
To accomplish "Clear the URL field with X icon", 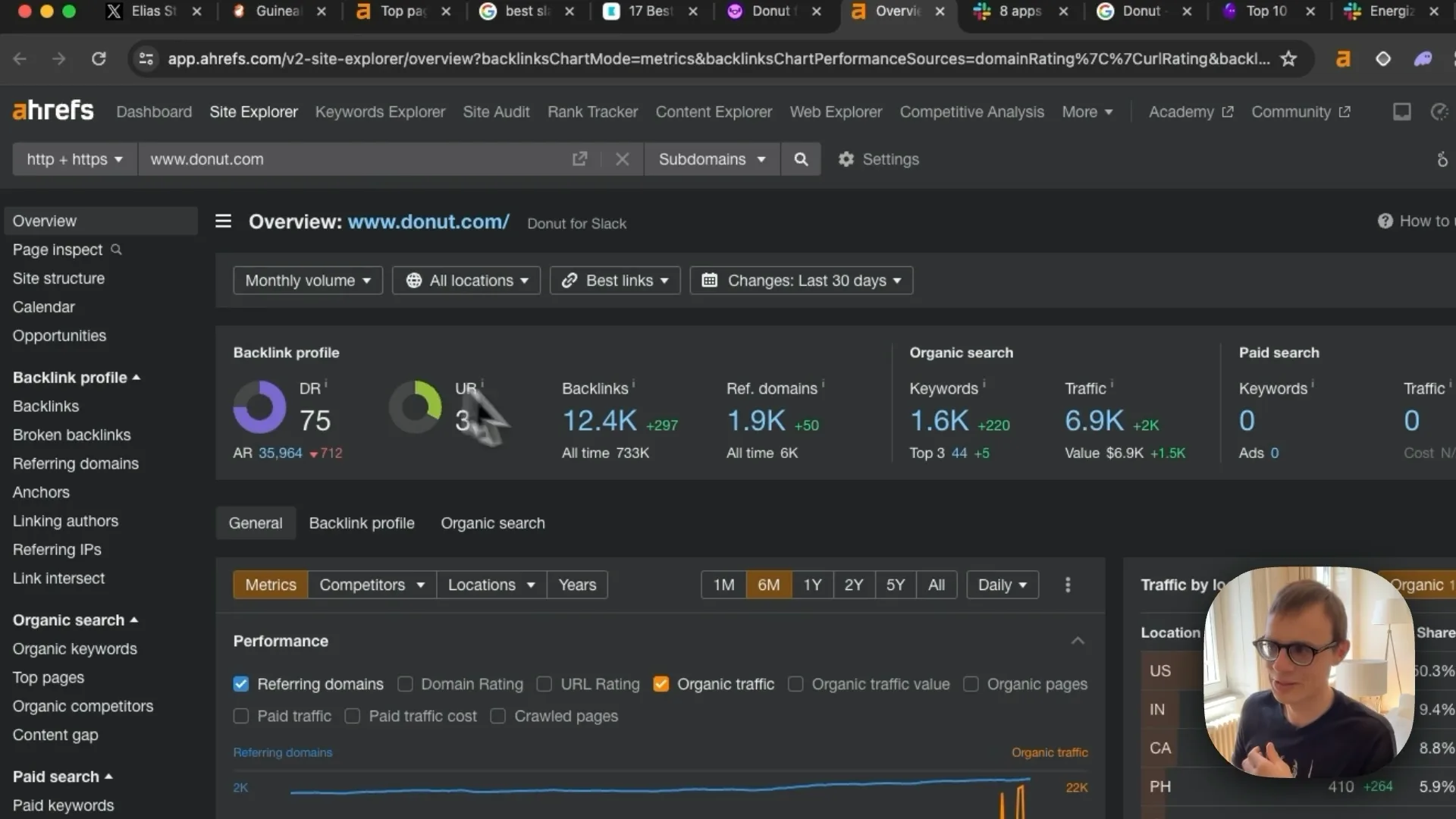I will tap(623, 158).
